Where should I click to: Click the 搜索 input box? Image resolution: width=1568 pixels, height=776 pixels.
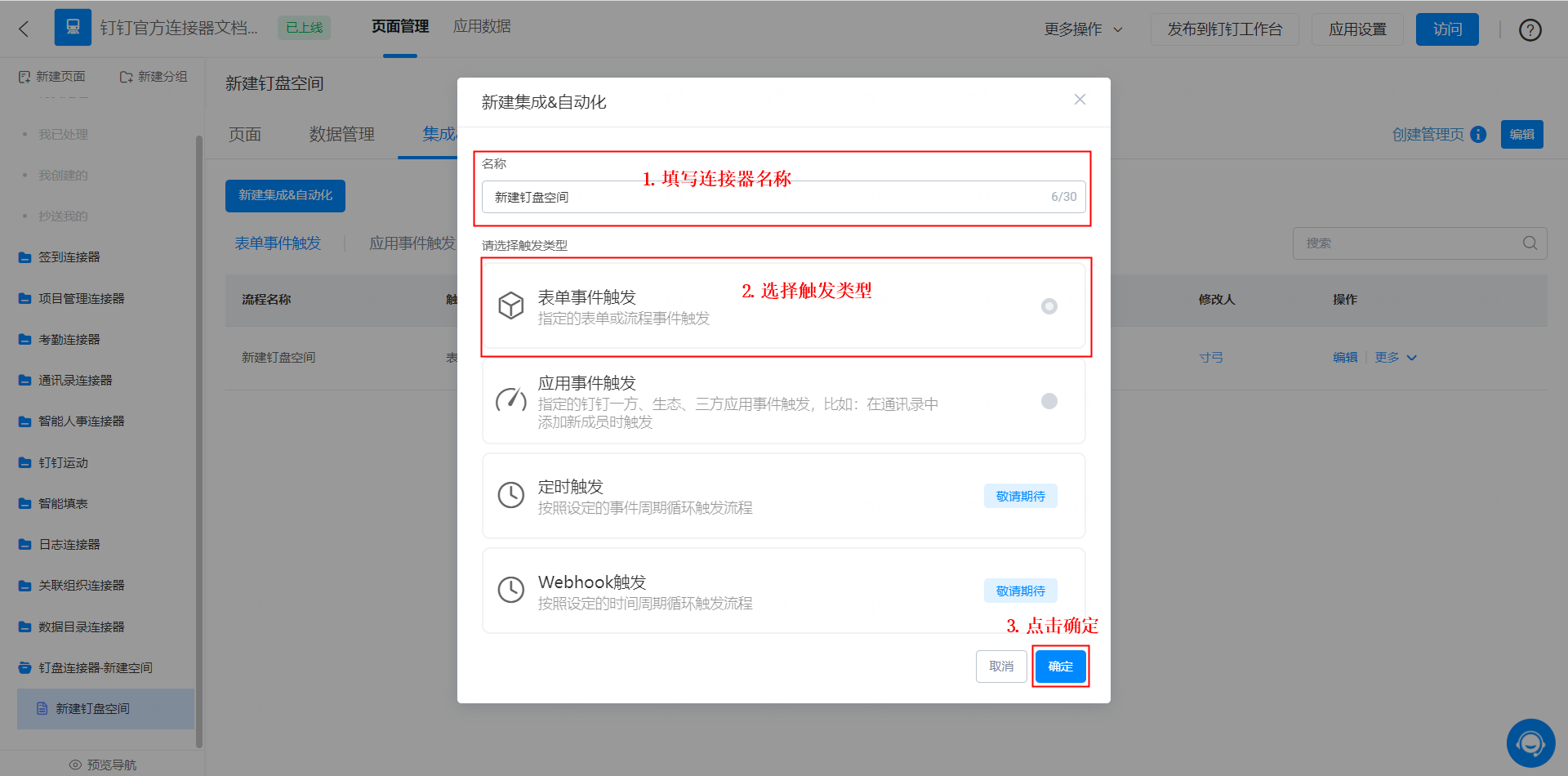[1419, 243]
